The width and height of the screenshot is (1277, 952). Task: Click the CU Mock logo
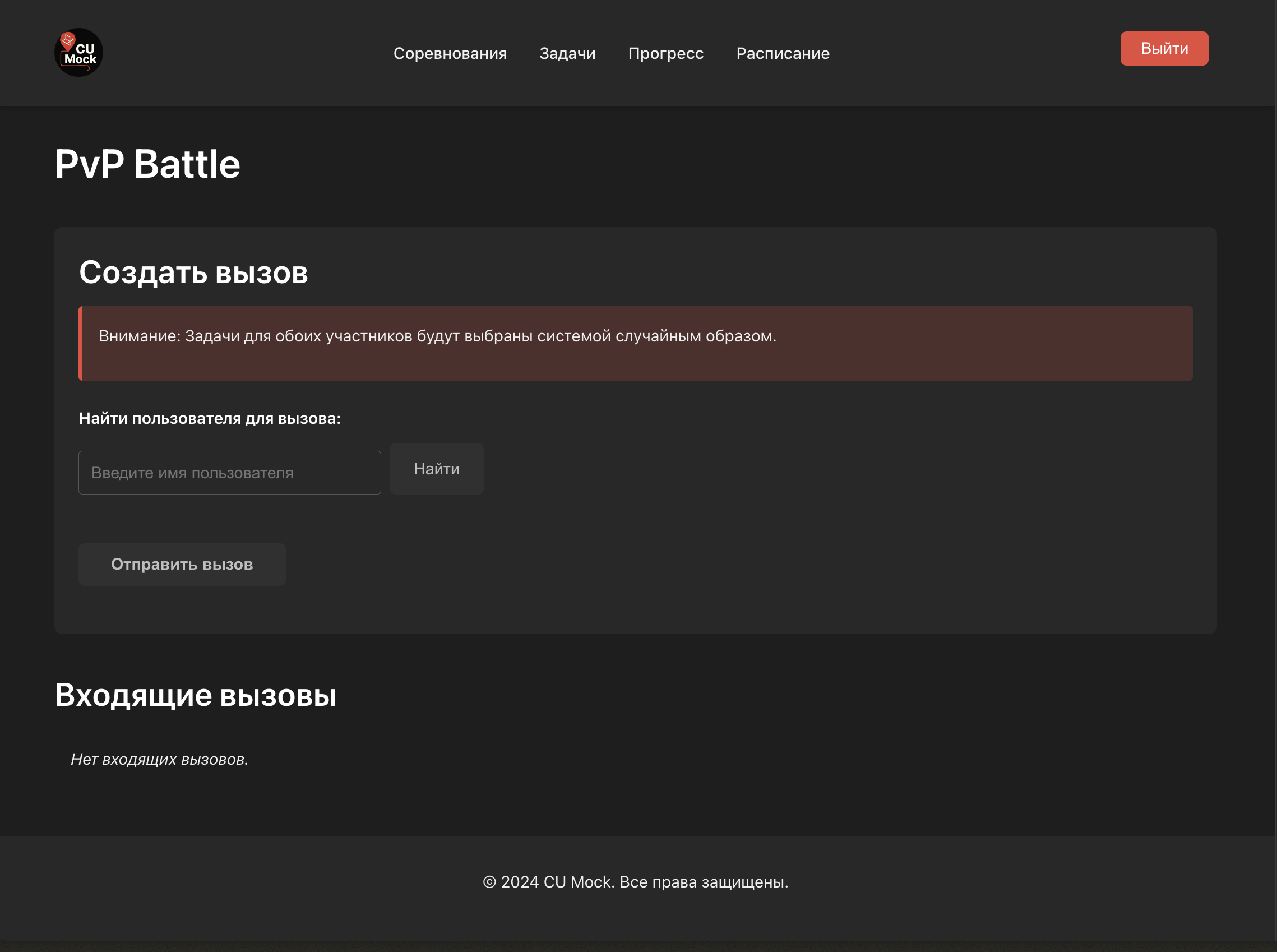(78, 53)
